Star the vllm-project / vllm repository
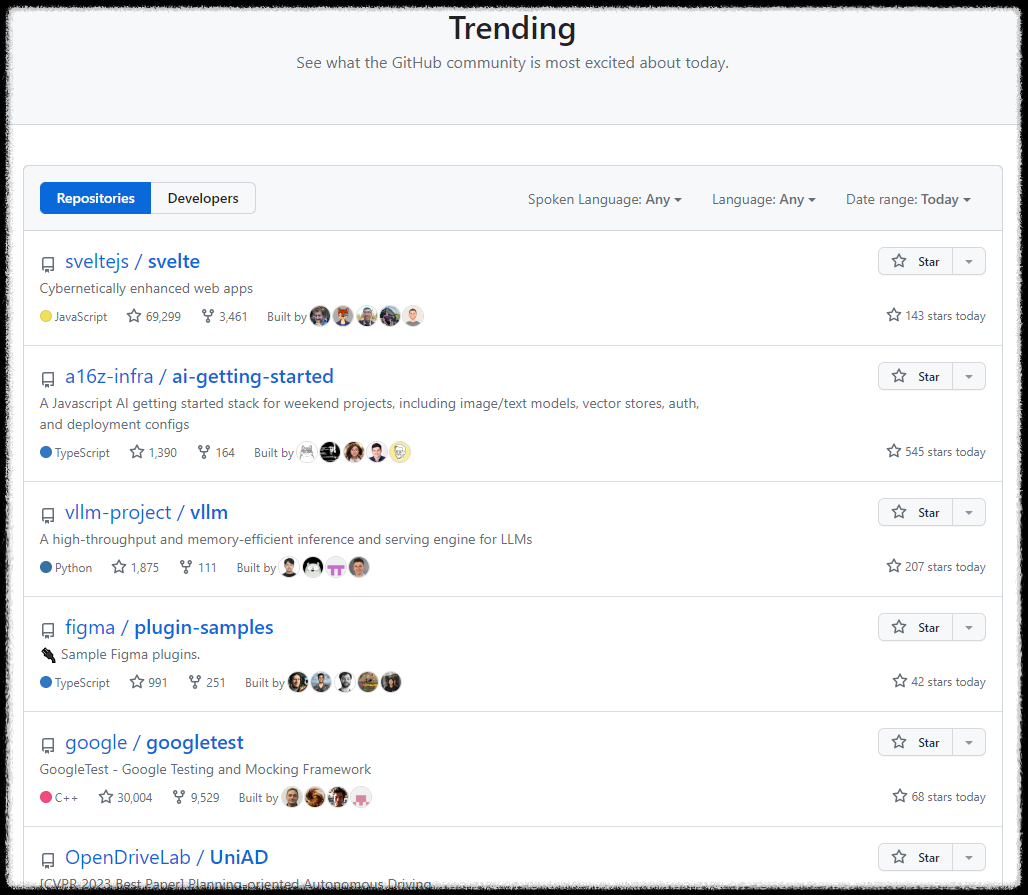The width and height of the screenshot is (1028, 895). (915, 512)
